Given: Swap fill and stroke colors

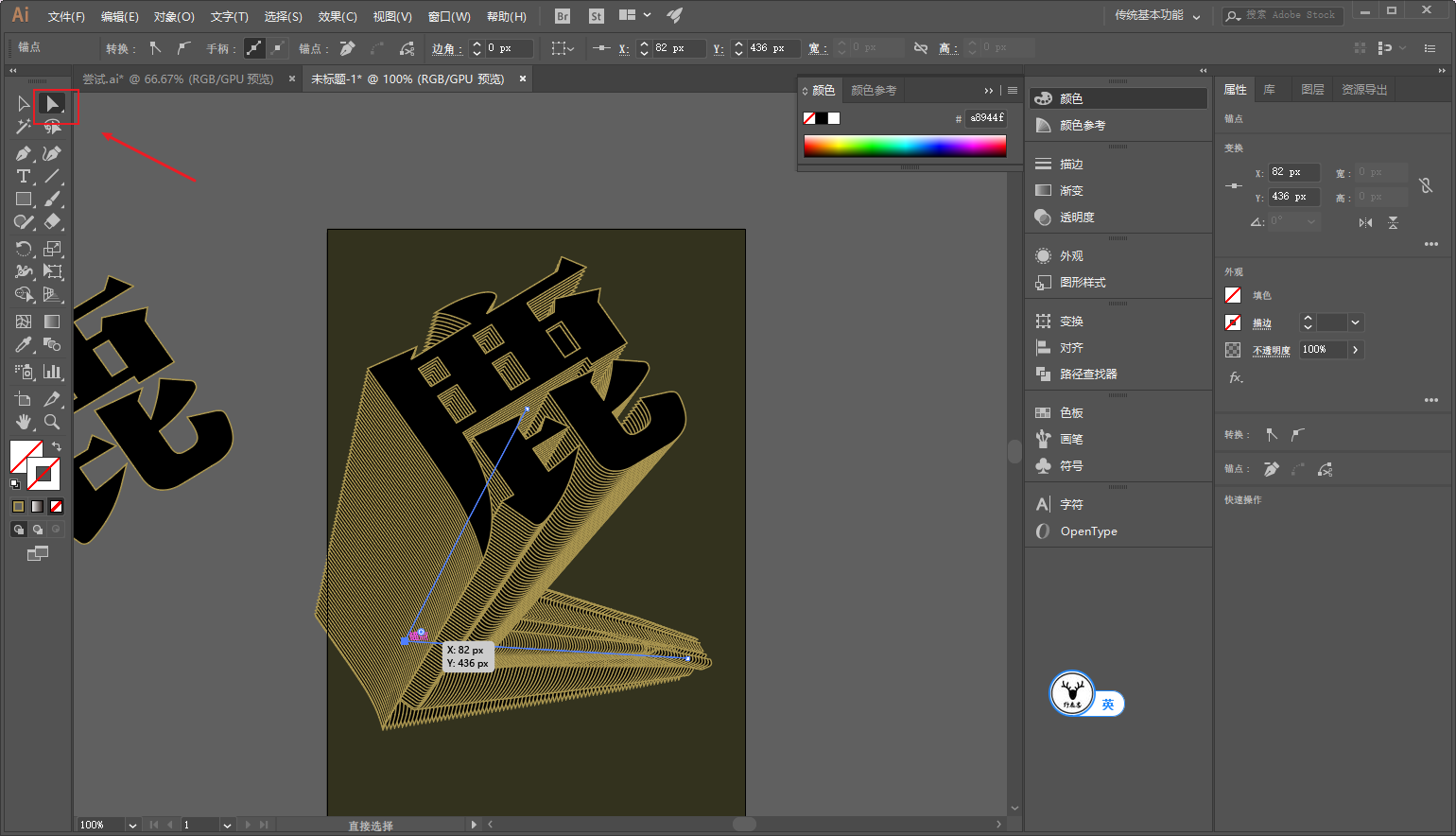Looking at the screenshot, I should coord(57,446).
